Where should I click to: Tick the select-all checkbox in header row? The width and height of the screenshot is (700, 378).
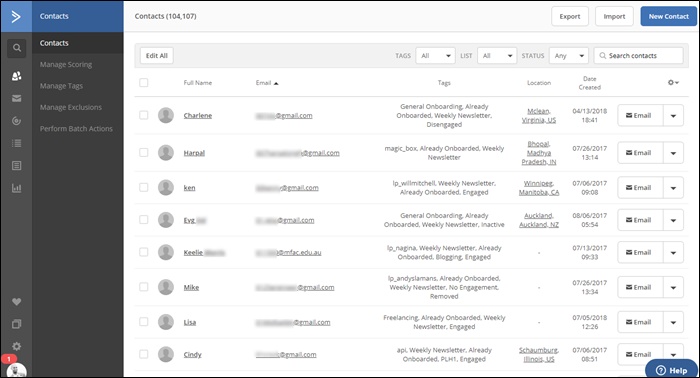pyautogui.click(x=144, y=83)
